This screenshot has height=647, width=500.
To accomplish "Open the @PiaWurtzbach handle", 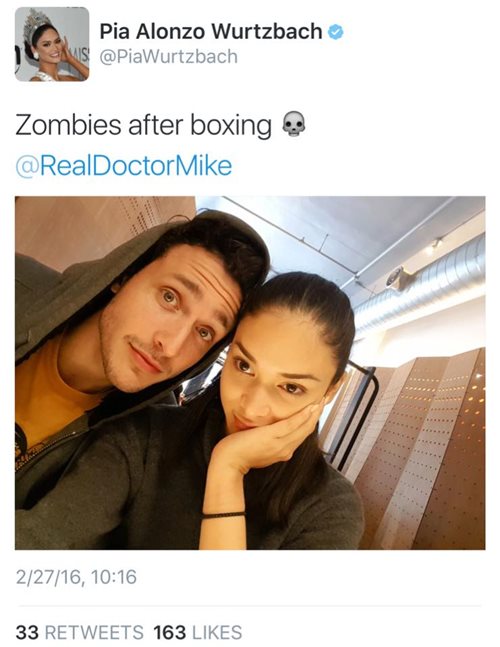I will pos(169,57).
